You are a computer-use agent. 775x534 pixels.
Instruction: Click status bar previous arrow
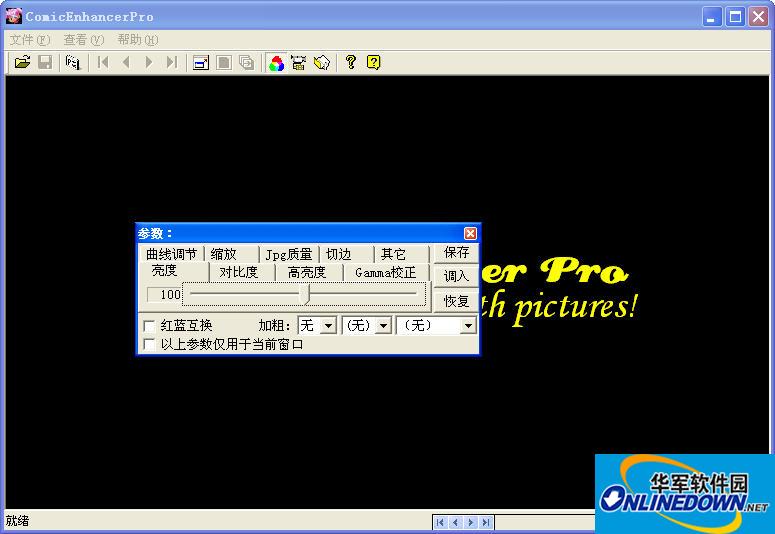click(455, 522)
